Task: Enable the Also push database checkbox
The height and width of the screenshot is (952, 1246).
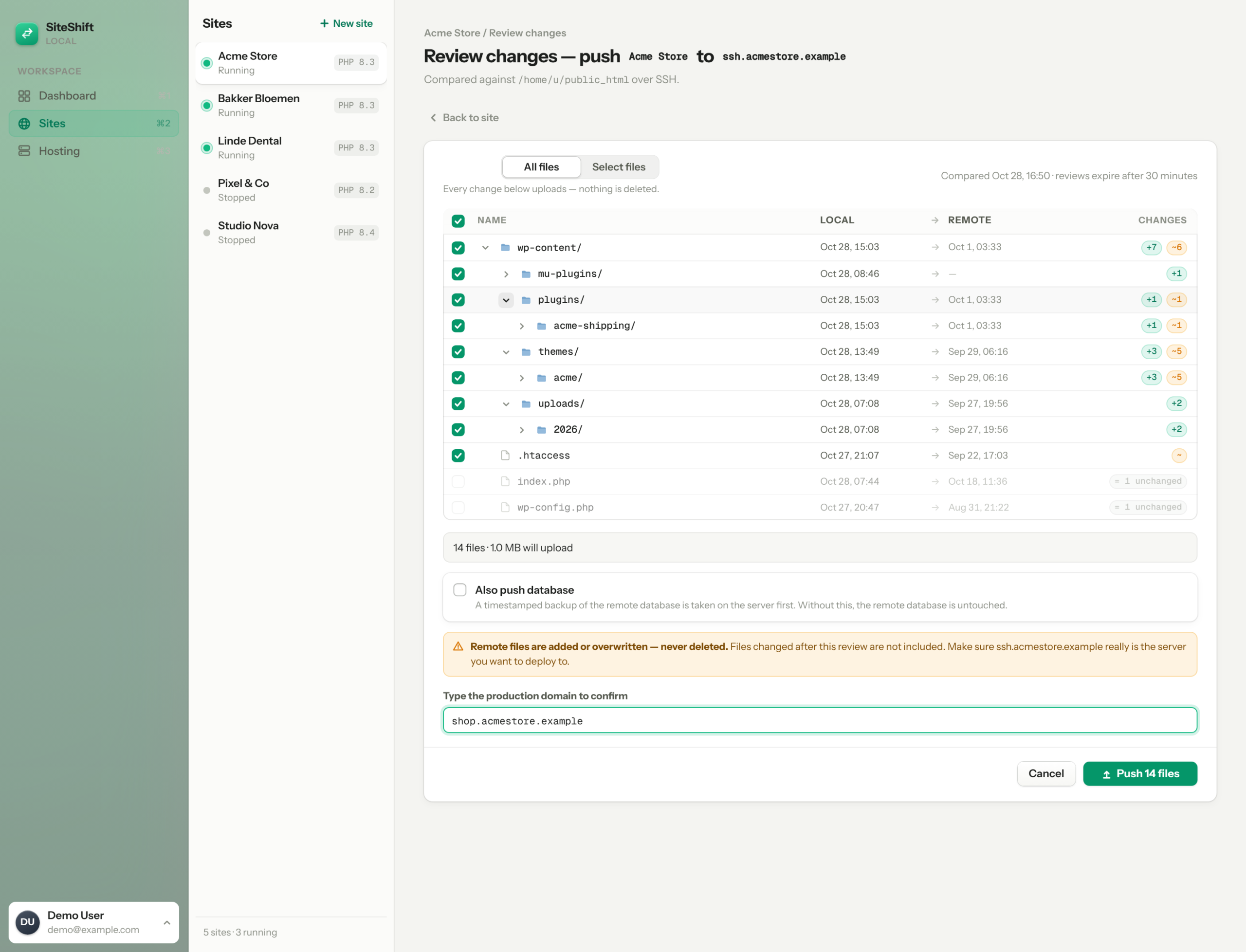Action: (x=459, y=590)
